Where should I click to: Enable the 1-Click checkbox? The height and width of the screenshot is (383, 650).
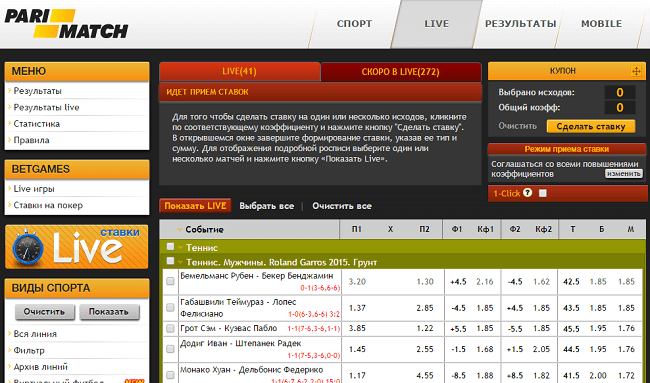[543, 193]
